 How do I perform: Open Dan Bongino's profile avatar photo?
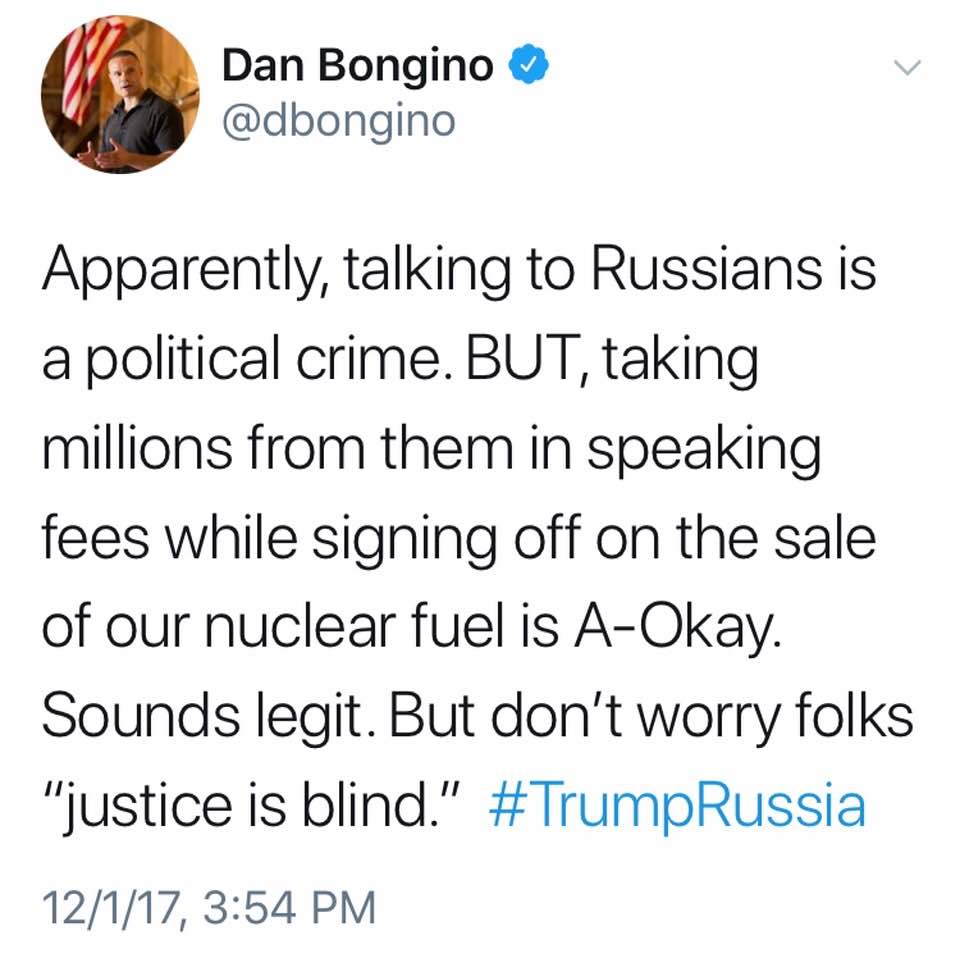pyautogui.click(x=120, y=94)
